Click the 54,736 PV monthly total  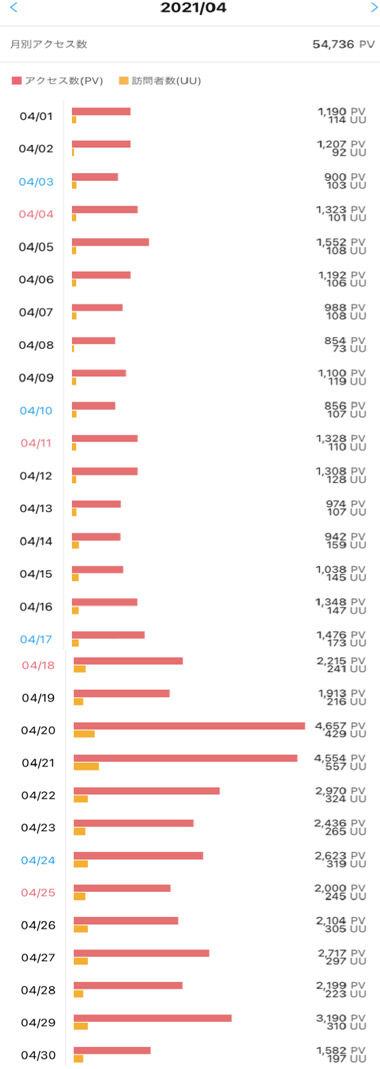(x=344, y=45)
